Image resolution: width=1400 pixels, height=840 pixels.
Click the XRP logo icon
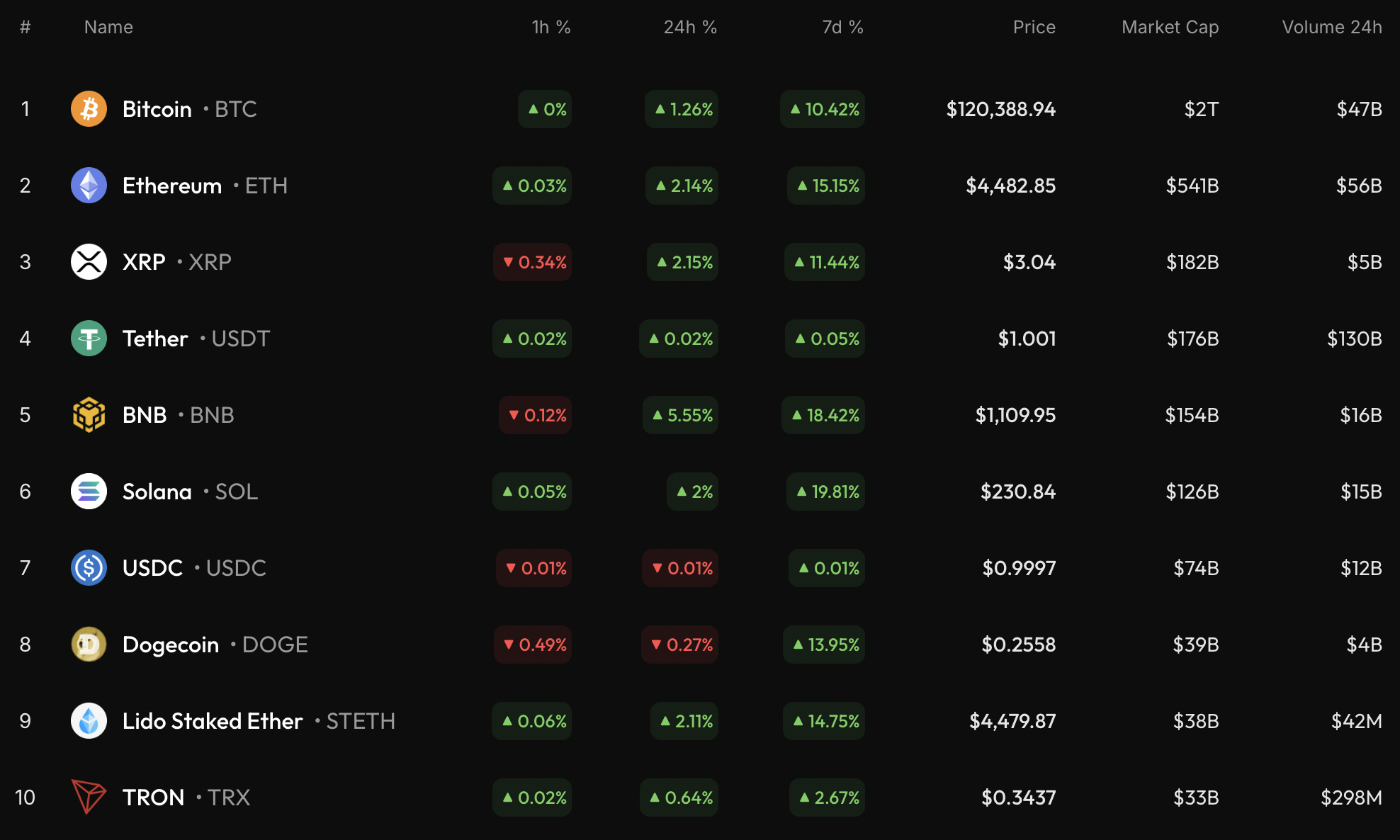tap(89, 262)
